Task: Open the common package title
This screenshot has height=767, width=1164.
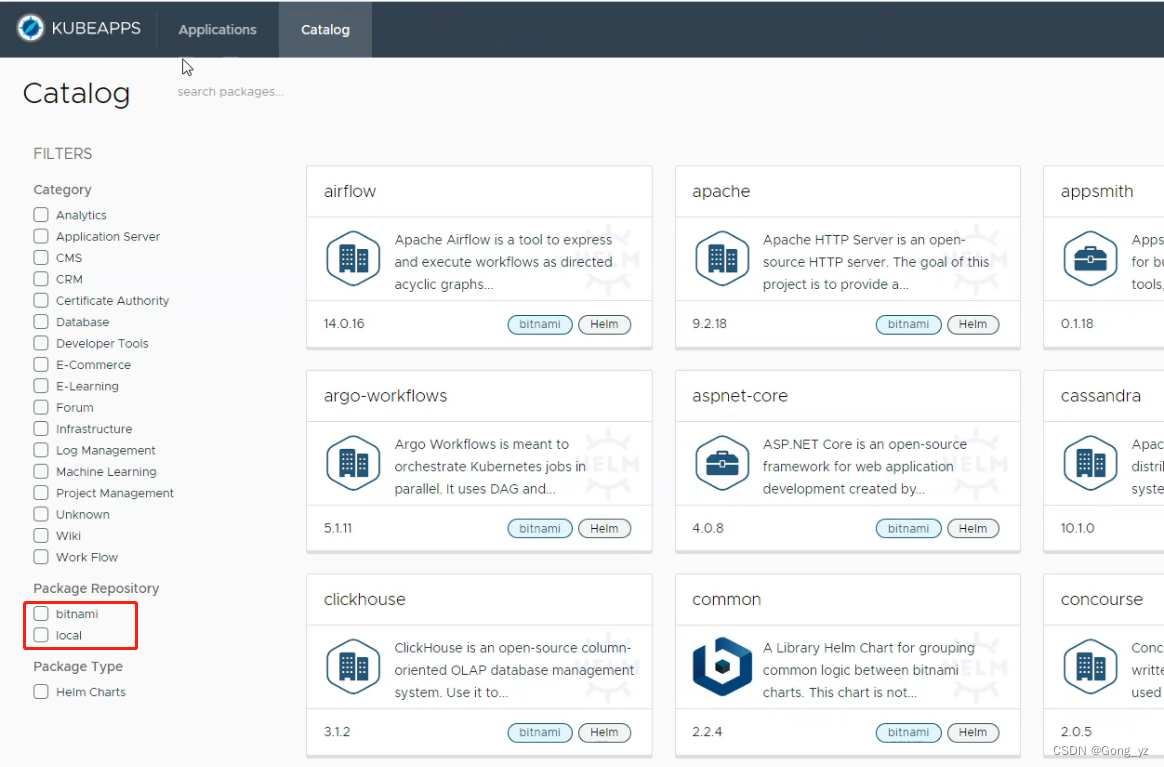Action: 726,599
